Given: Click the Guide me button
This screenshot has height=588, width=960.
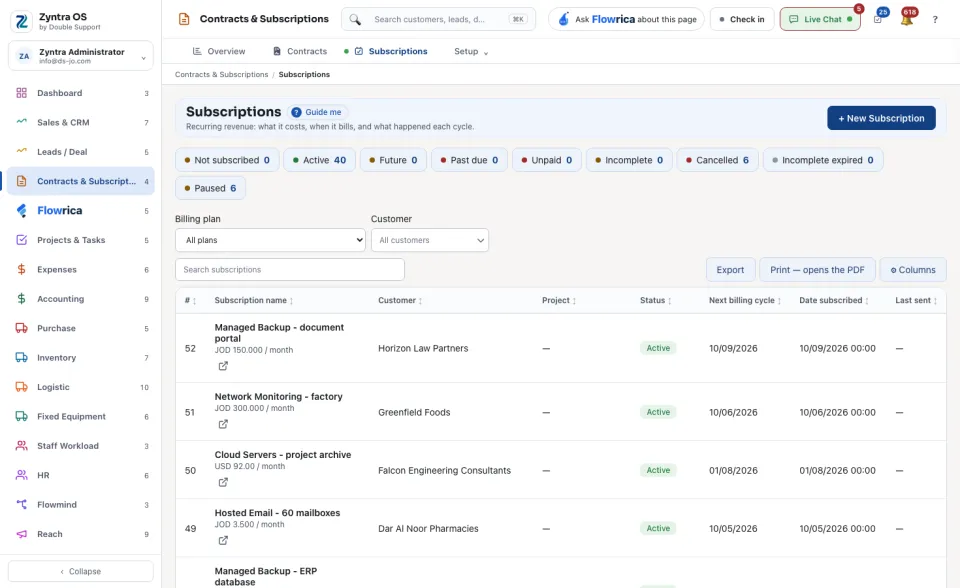Looking at the screenshot, I should pyautogui.click(x=317, y=112).
